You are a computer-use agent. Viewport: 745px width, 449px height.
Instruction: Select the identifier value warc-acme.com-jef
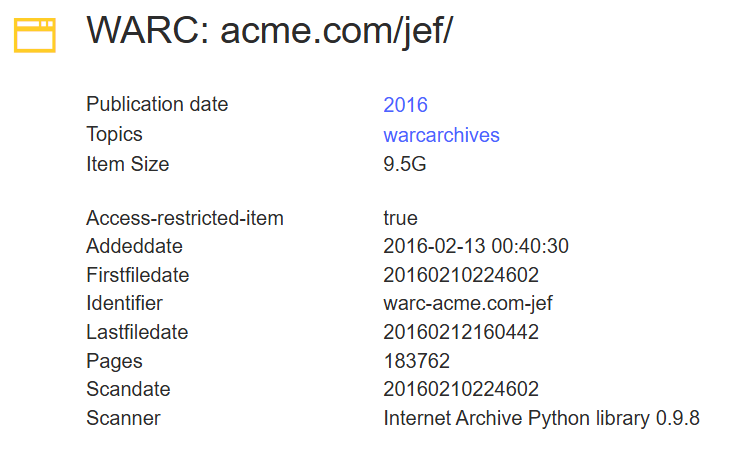[x=468, y=303]
